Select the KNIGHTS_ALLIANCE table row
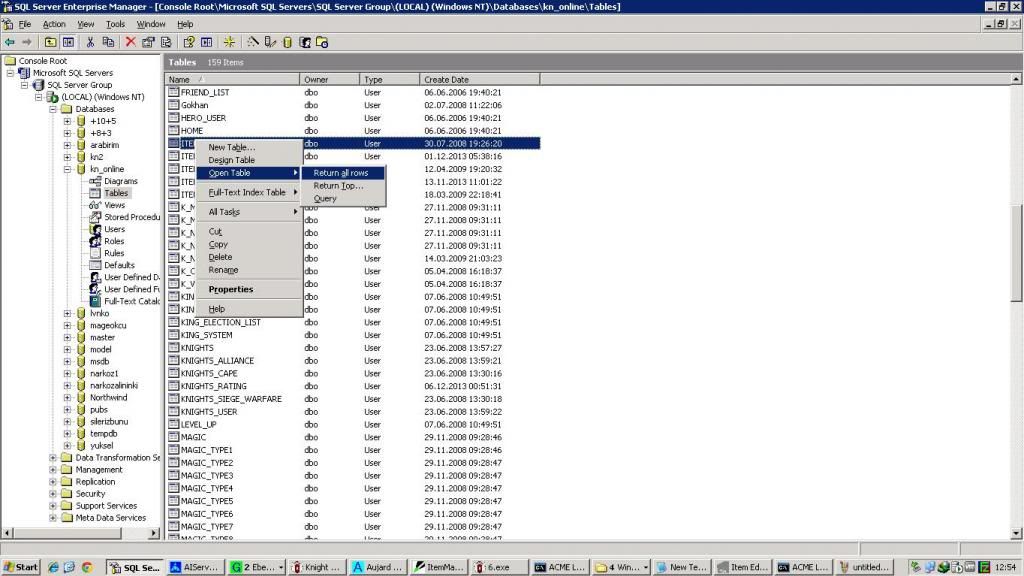 click(217, 360)
